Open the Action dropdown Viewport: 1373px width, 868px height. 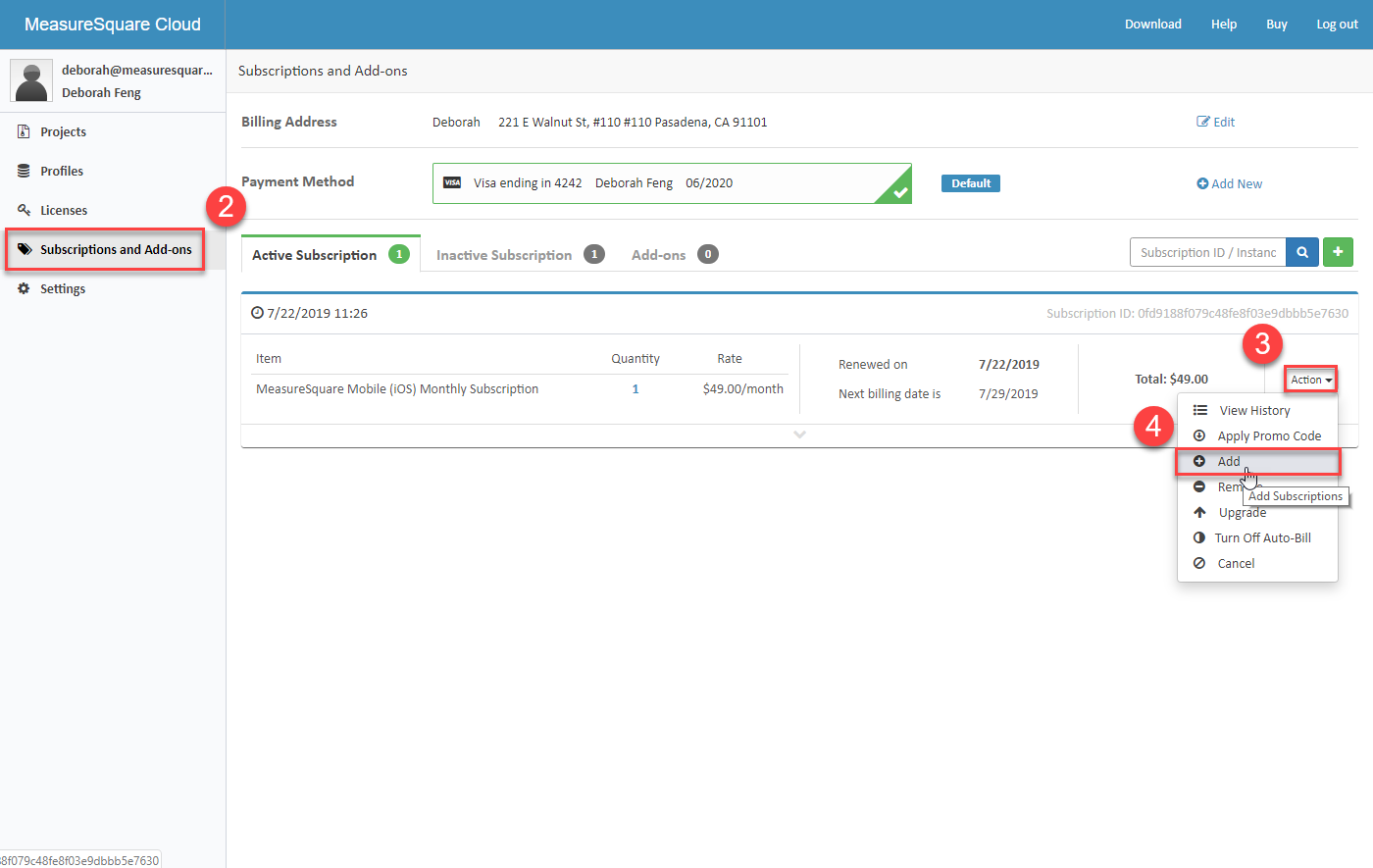[1311, 380]
